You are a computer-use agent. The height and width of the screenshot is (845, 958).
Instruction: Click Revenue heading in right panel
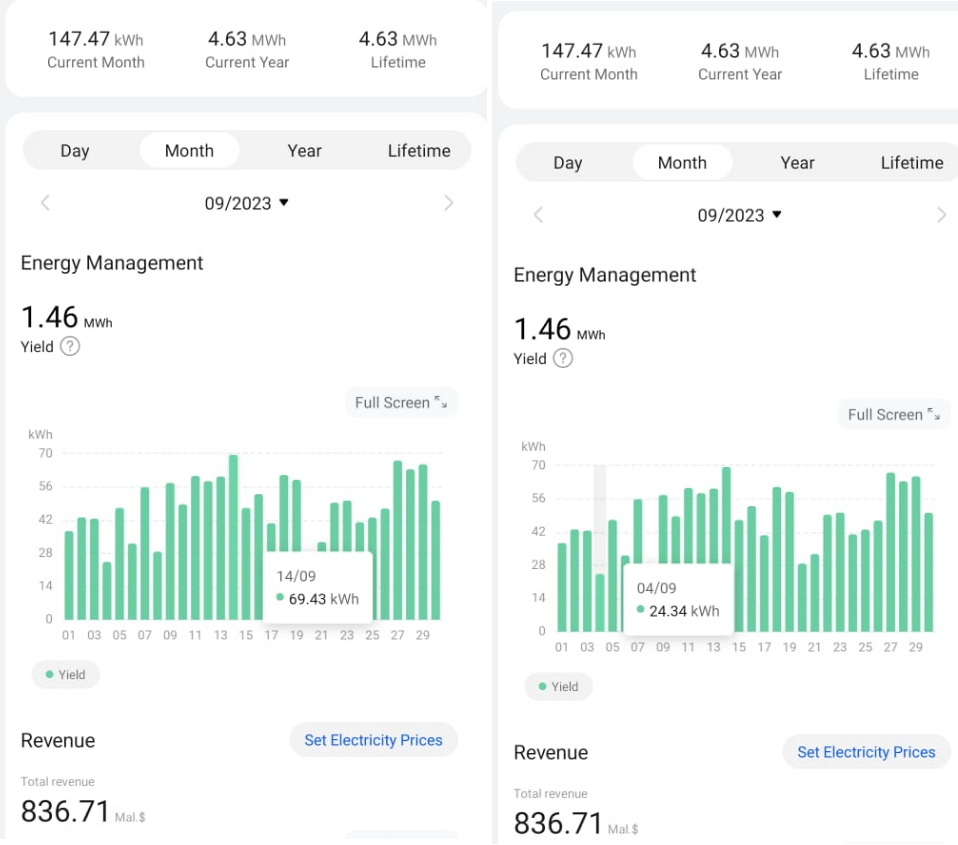point(551,753)
